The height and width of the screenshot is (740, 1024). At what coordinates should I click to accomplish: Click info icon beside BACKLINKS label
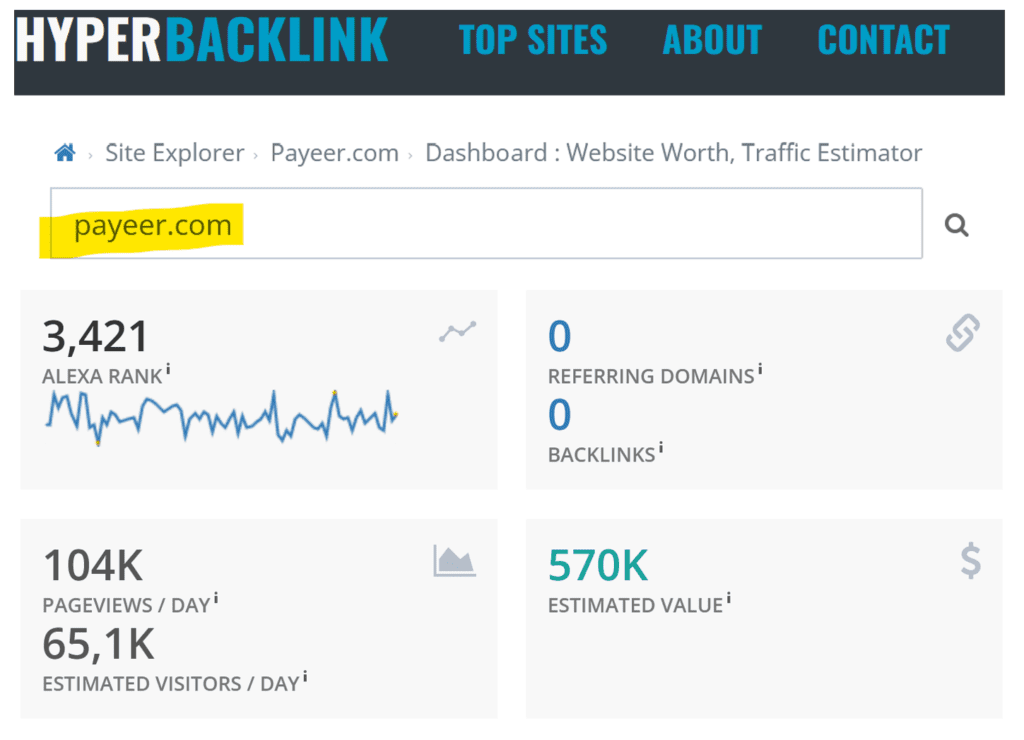coord(661,449)
